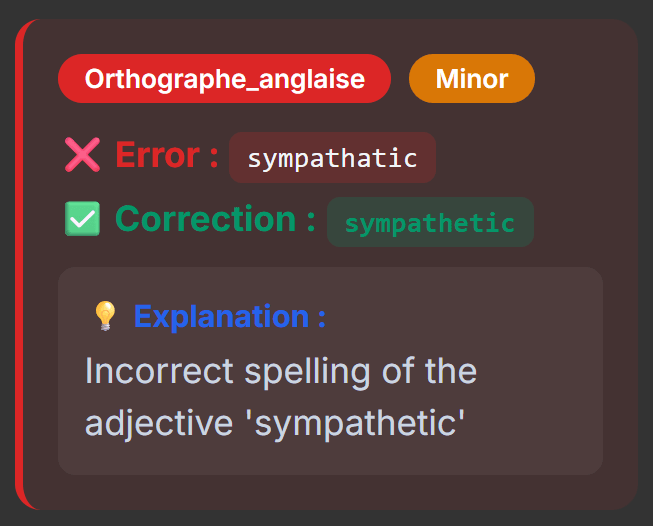Screen dimensions: 653x526
Task: Click the misspelled word chip 'sympathatic'
Action: coord(332,158)
